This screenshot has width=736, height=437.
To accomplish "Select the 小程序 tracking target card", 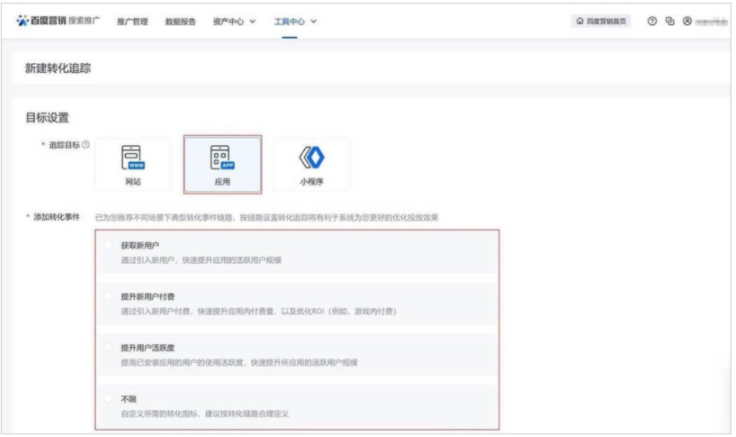I will (x=312, y=165).
